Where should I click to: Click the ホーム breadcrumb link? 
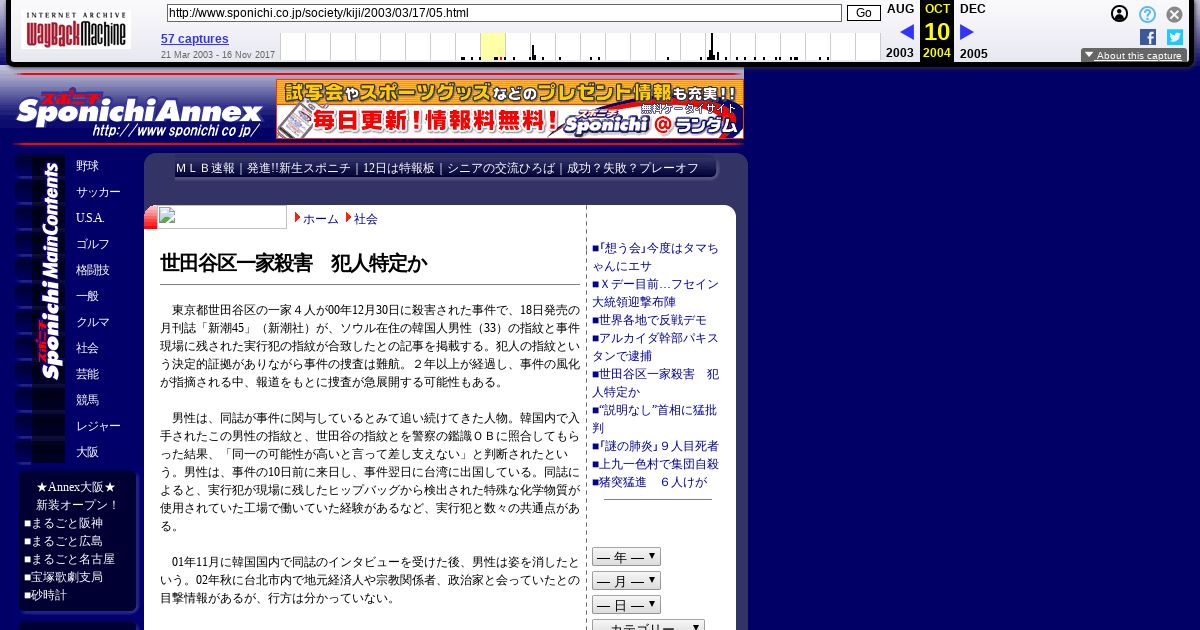321,218
